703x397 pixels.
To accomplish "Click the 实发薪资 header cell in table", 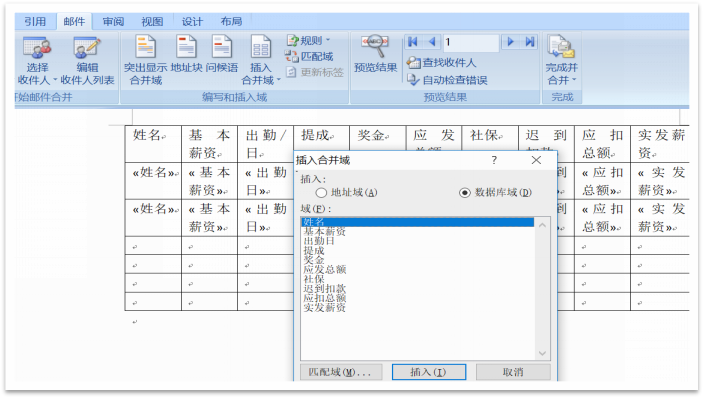I will point(661,144).
